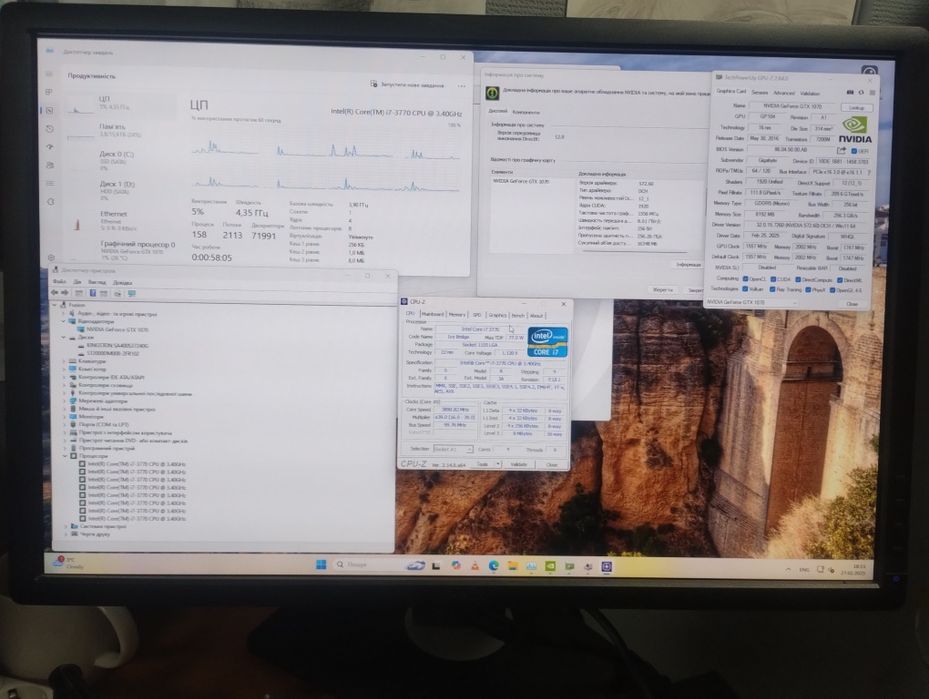Toggle the OpenCL checkbox in GPU-Z

click(745, 278)
